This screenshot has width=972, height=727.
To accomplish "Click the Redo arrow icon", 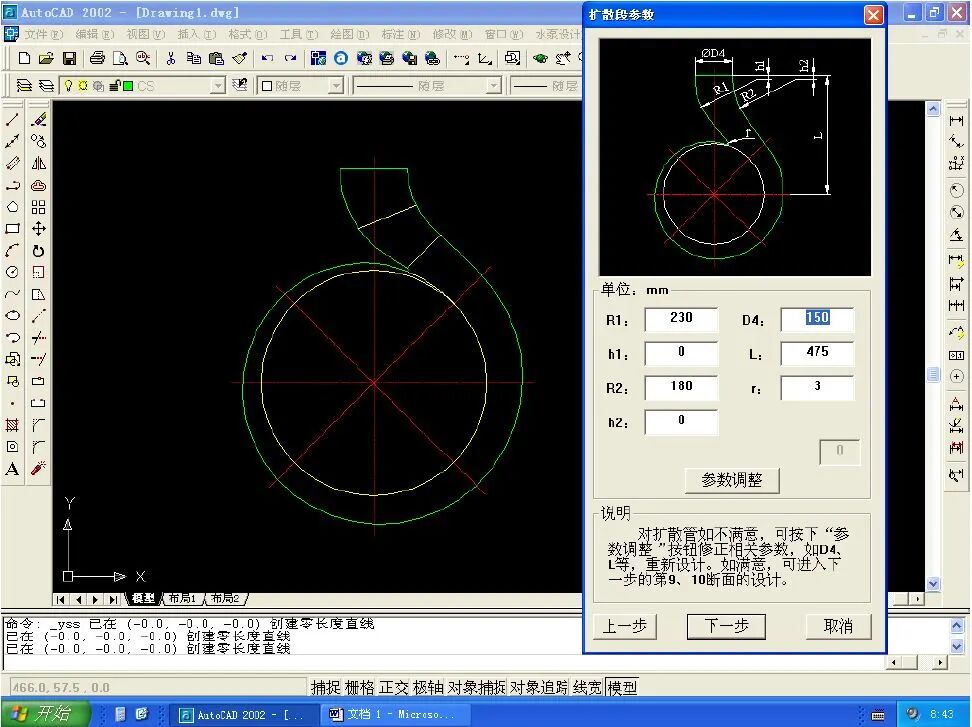I will click(x=290, y=58).
